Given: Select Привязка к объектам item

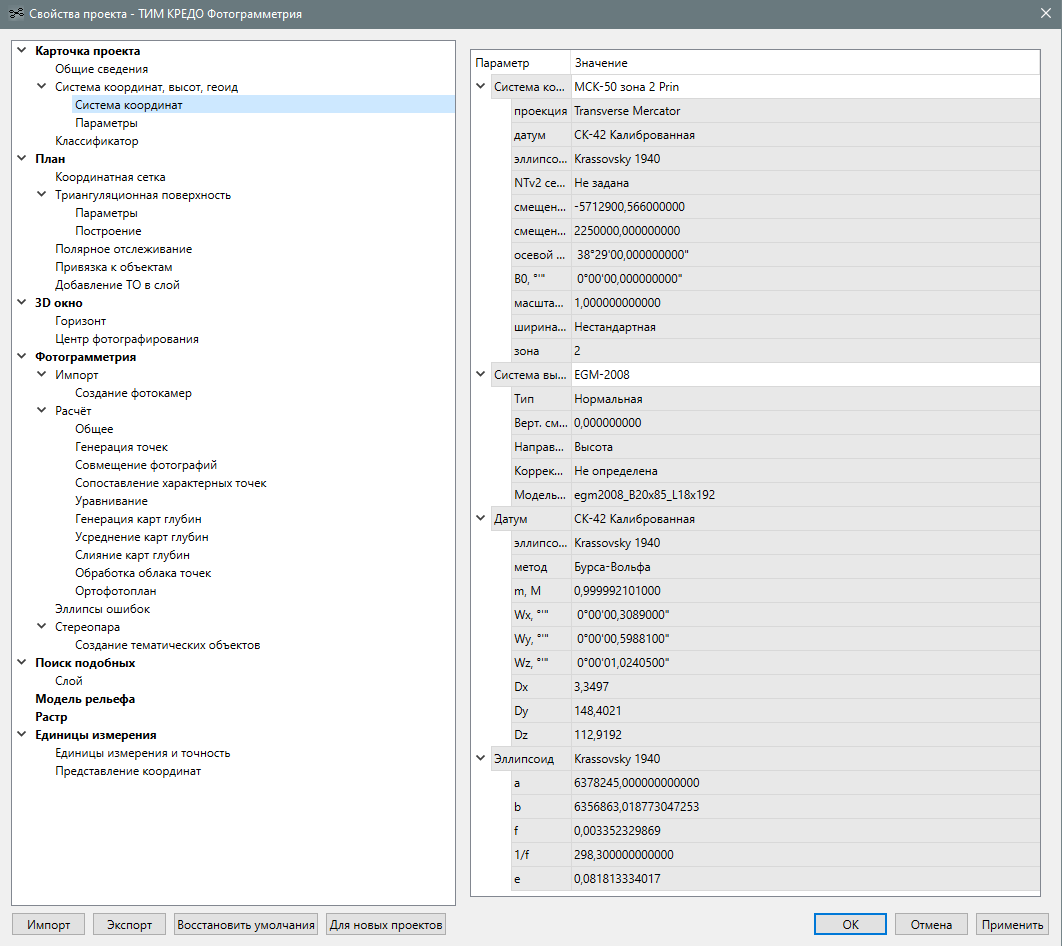Looking at the screenshot, I should point(114,267).
